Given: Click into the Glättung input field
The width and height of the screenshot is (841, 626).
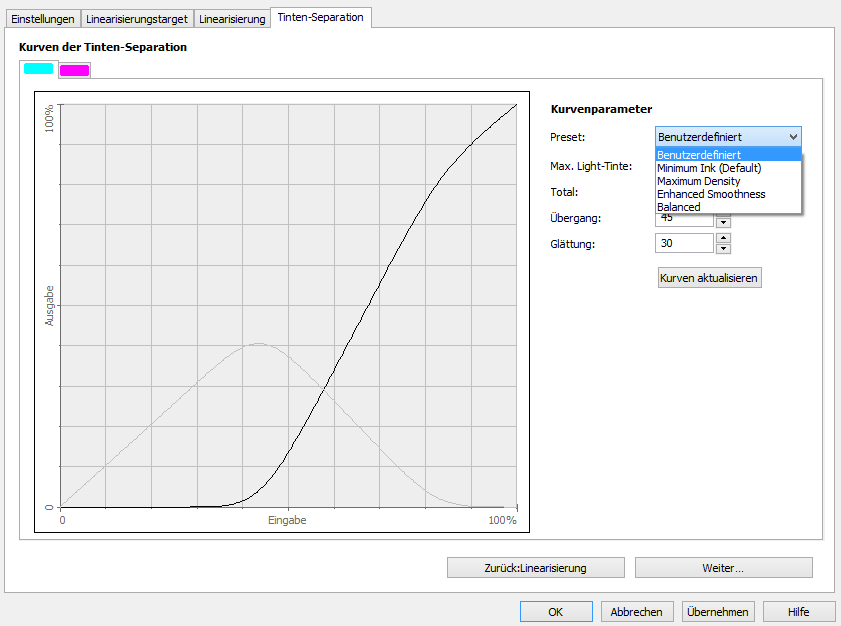Looking at the screenshot, I should point(684,243).
